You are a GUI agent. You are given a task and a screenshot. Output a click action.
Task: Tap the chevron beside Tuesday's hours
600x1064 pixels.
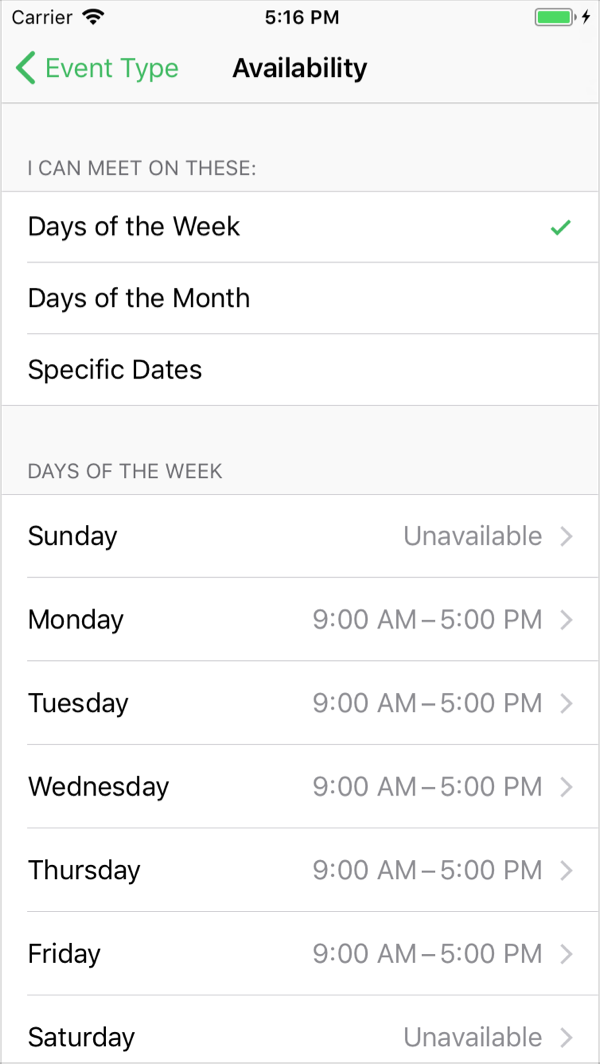567,704
